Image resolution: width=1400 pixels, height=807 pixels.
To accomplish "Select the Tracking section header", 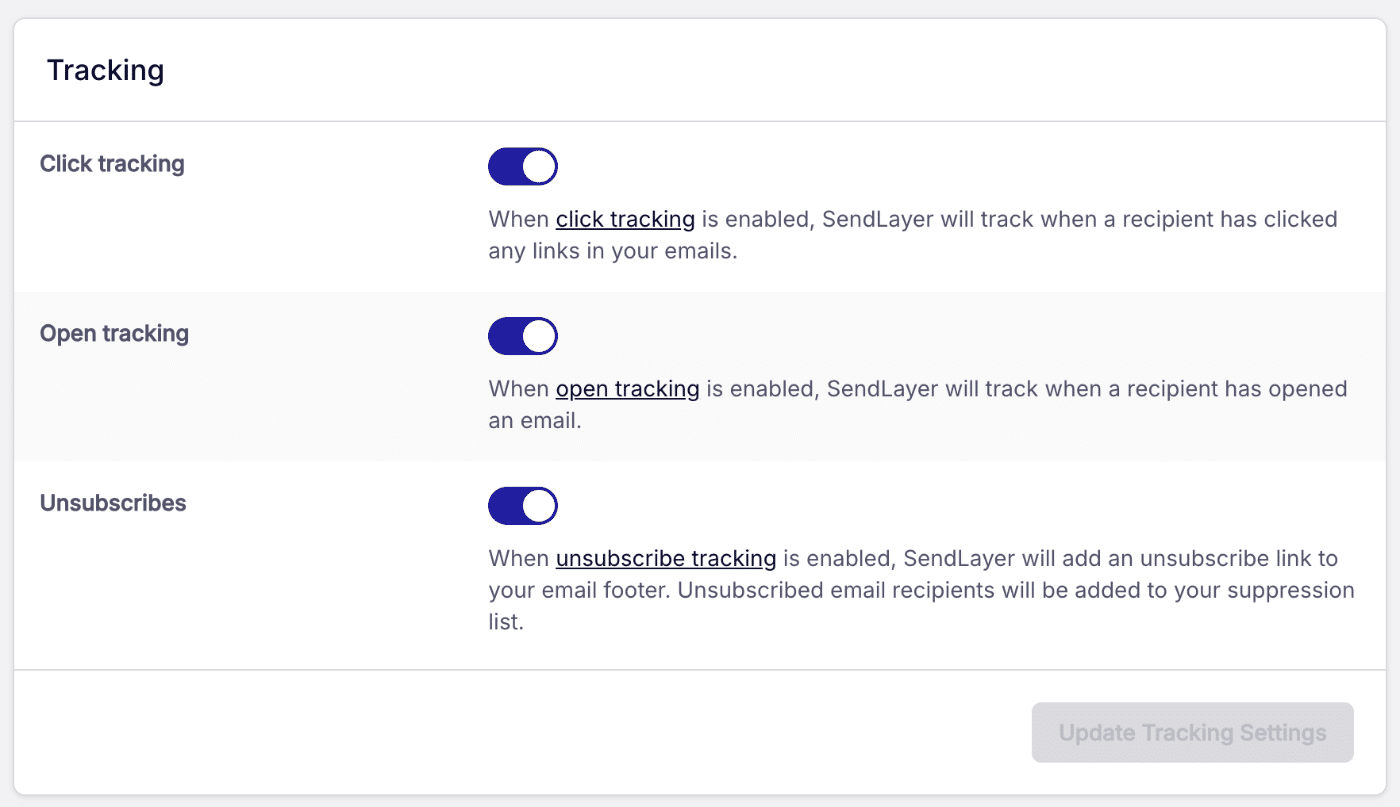I will point(105,70).
